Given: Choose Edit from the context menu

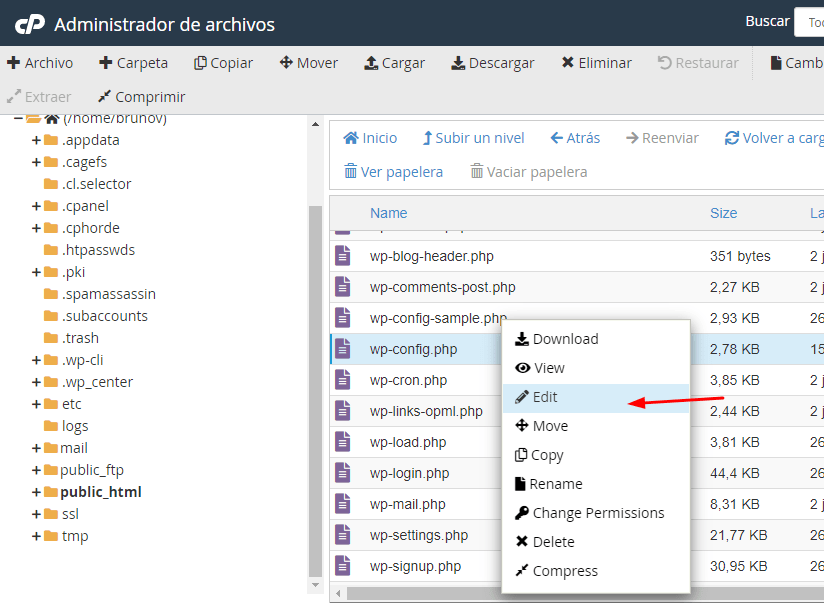Looking at the screenshot, I should [595, 397].
